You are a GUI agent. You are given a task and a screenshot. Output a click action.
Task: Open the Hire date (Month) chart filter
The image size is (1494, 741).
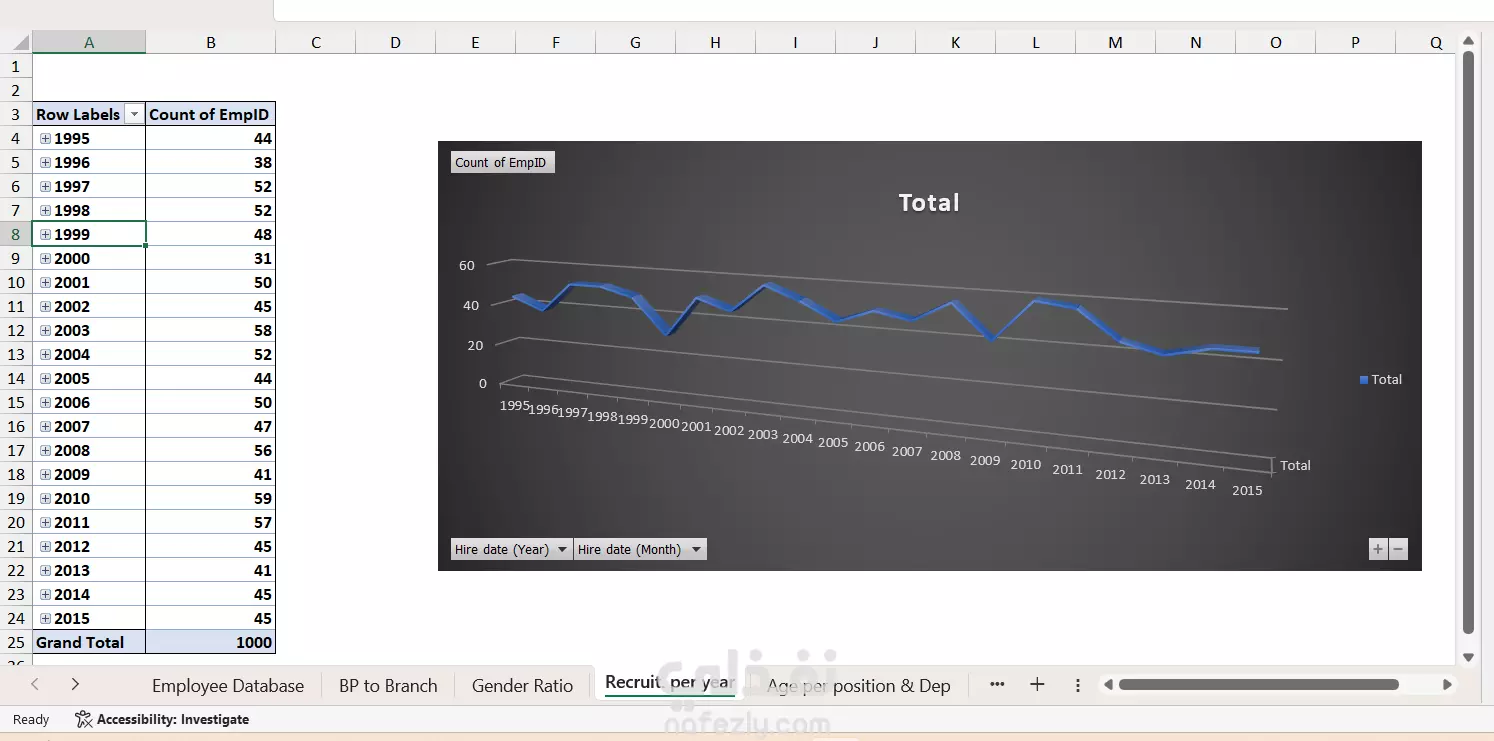pyautogui.click(x=640, y=549)
